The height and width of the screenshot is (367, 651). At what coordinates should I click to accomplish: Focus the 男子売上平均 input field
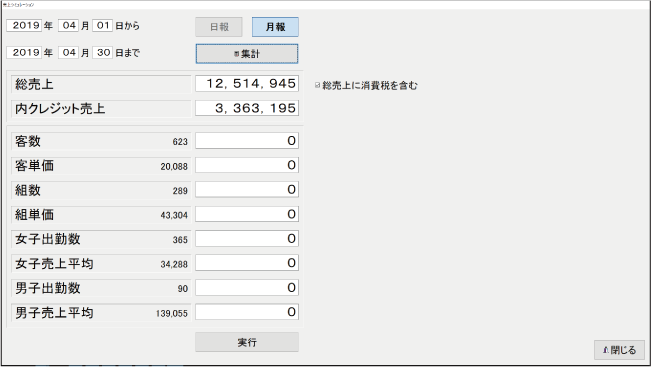tap(247, 312)
